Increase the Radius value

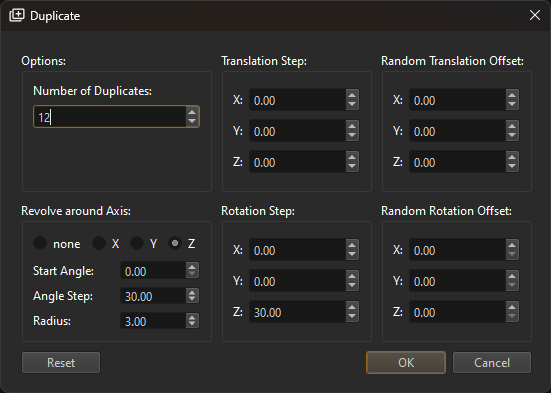tap(192, 317)
